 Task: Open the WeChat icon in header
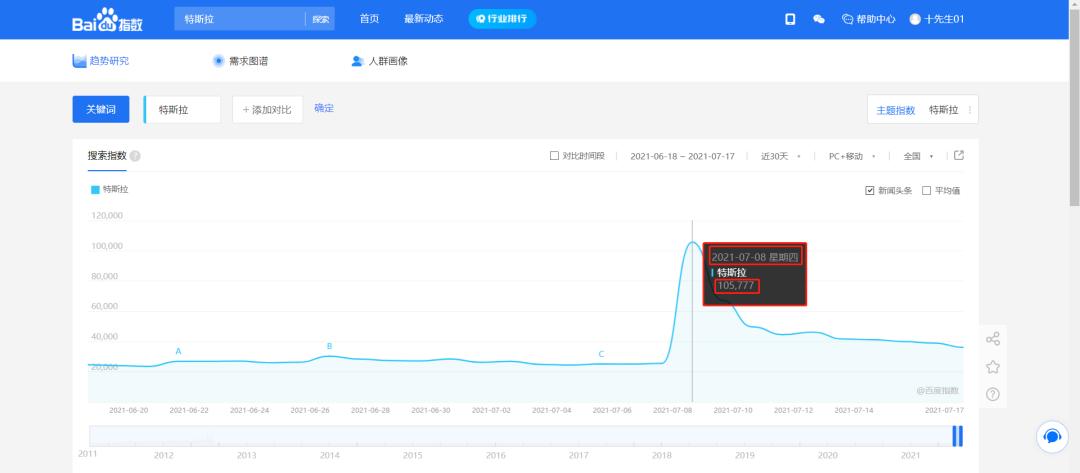tap(819, 19)
